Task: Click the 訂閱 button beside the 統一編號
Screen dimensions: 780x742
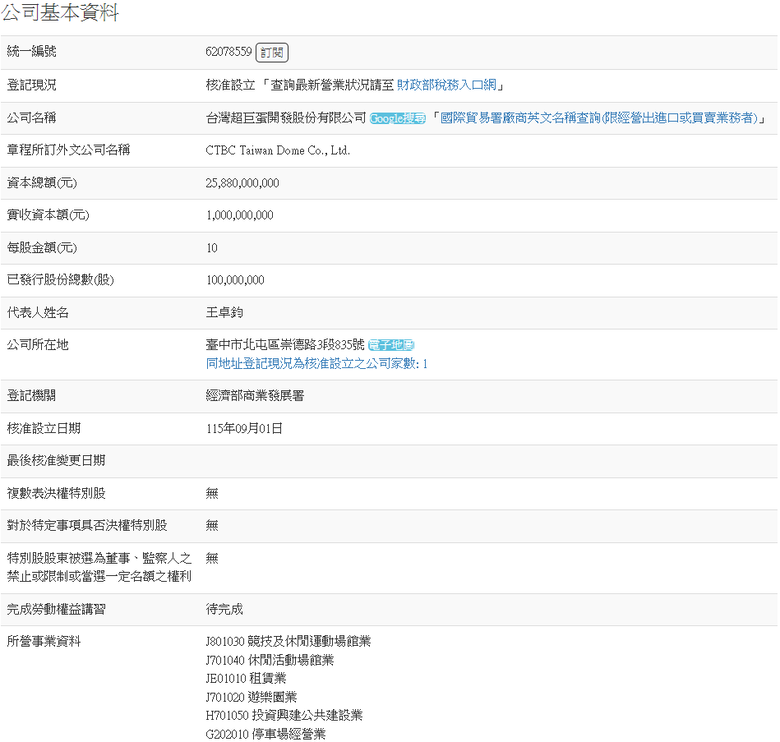Action: tap(272, 52)
